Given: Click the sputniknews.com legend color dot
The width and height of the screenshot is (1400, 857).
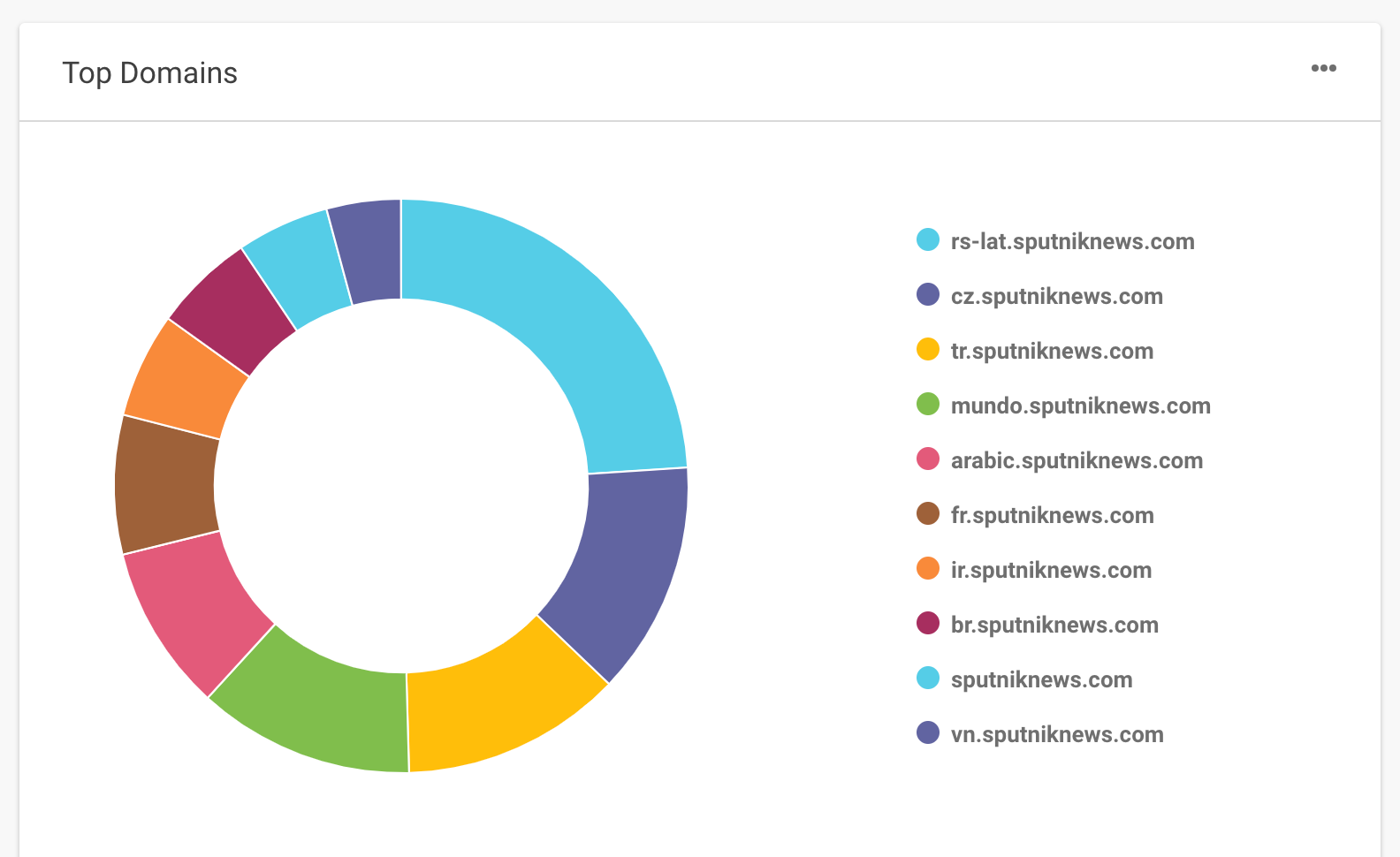Looking at the screenshot, I should coord(928,678).
